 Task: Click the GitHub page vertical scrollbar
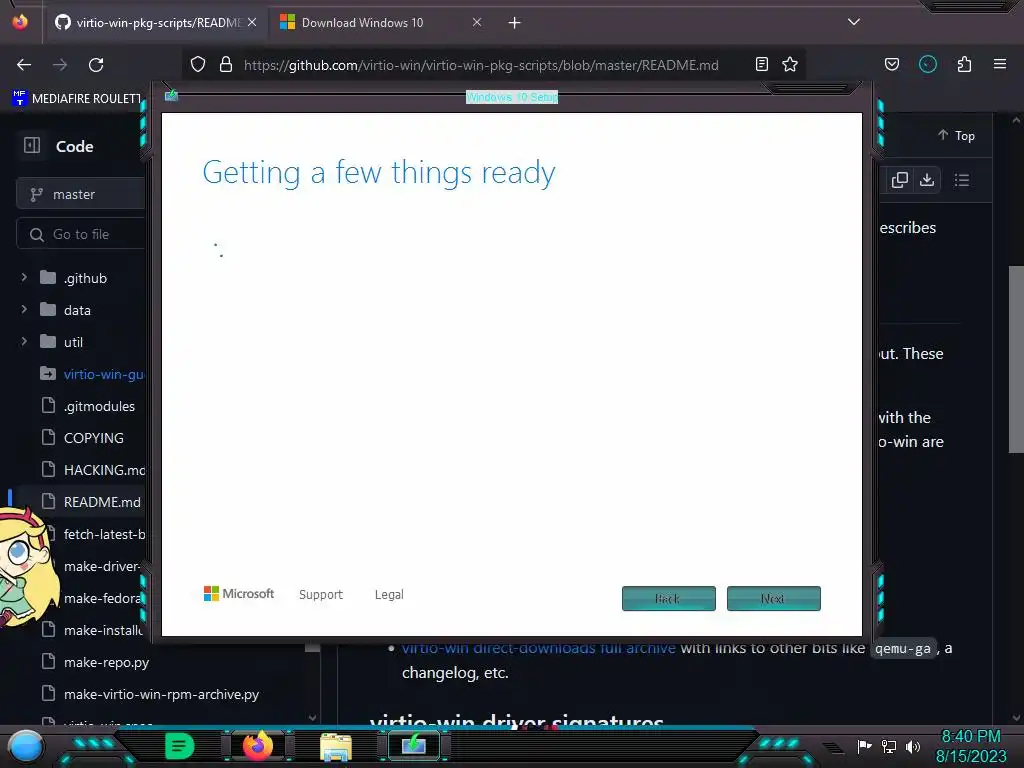(x=1016, y=359)
